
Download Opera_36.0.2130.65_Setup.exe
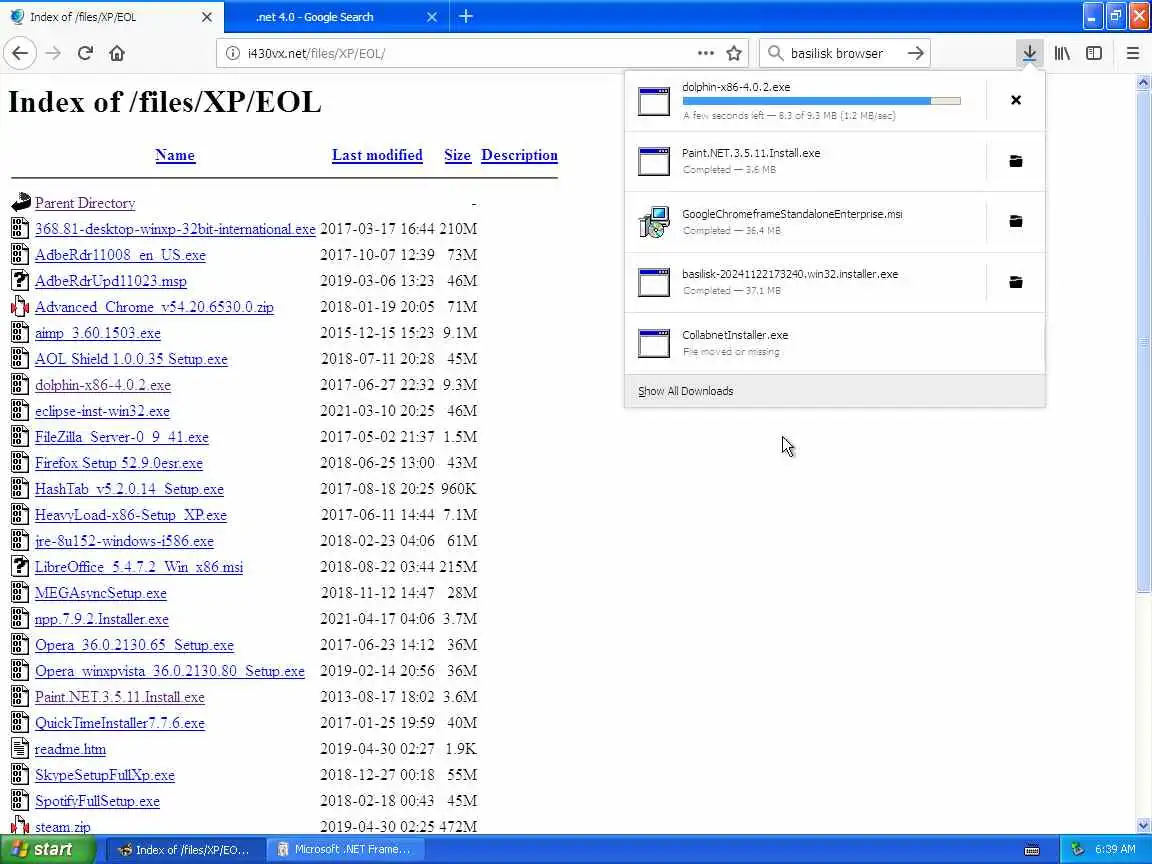[x=134, y=645]
